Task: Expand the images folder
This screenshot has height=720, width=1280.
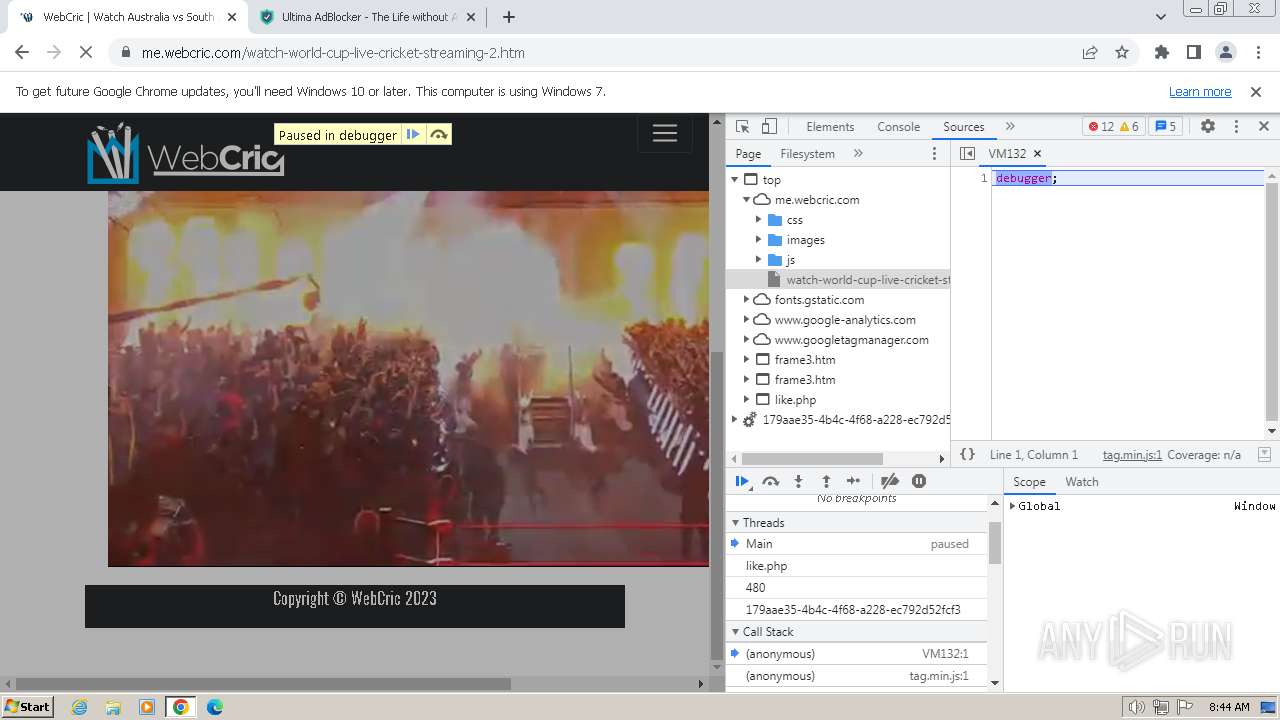Action: 758,240
